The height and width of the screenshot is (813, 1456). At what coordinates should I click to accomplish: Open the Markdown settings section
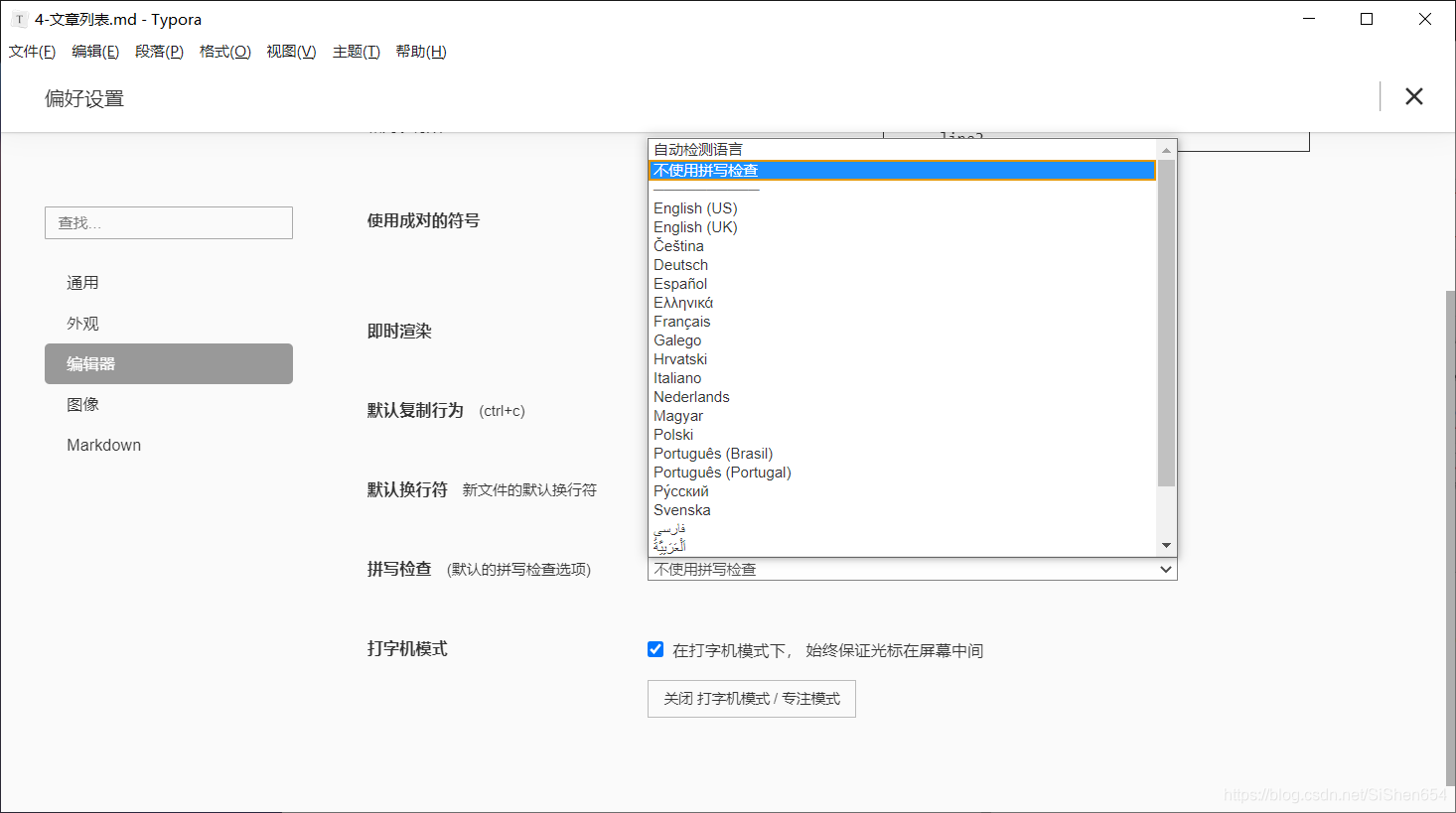pyautogui.click(x=169, y=445)
